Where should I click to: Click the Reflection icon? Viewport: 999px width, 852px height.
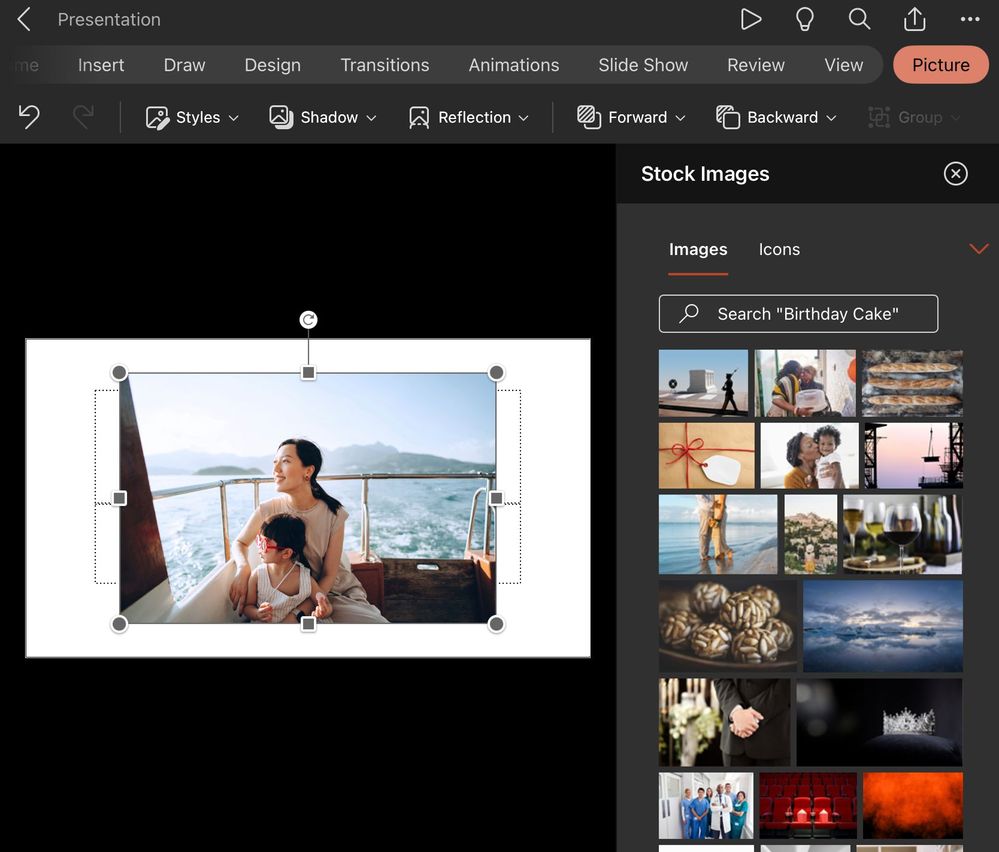(x=419, y=118)
